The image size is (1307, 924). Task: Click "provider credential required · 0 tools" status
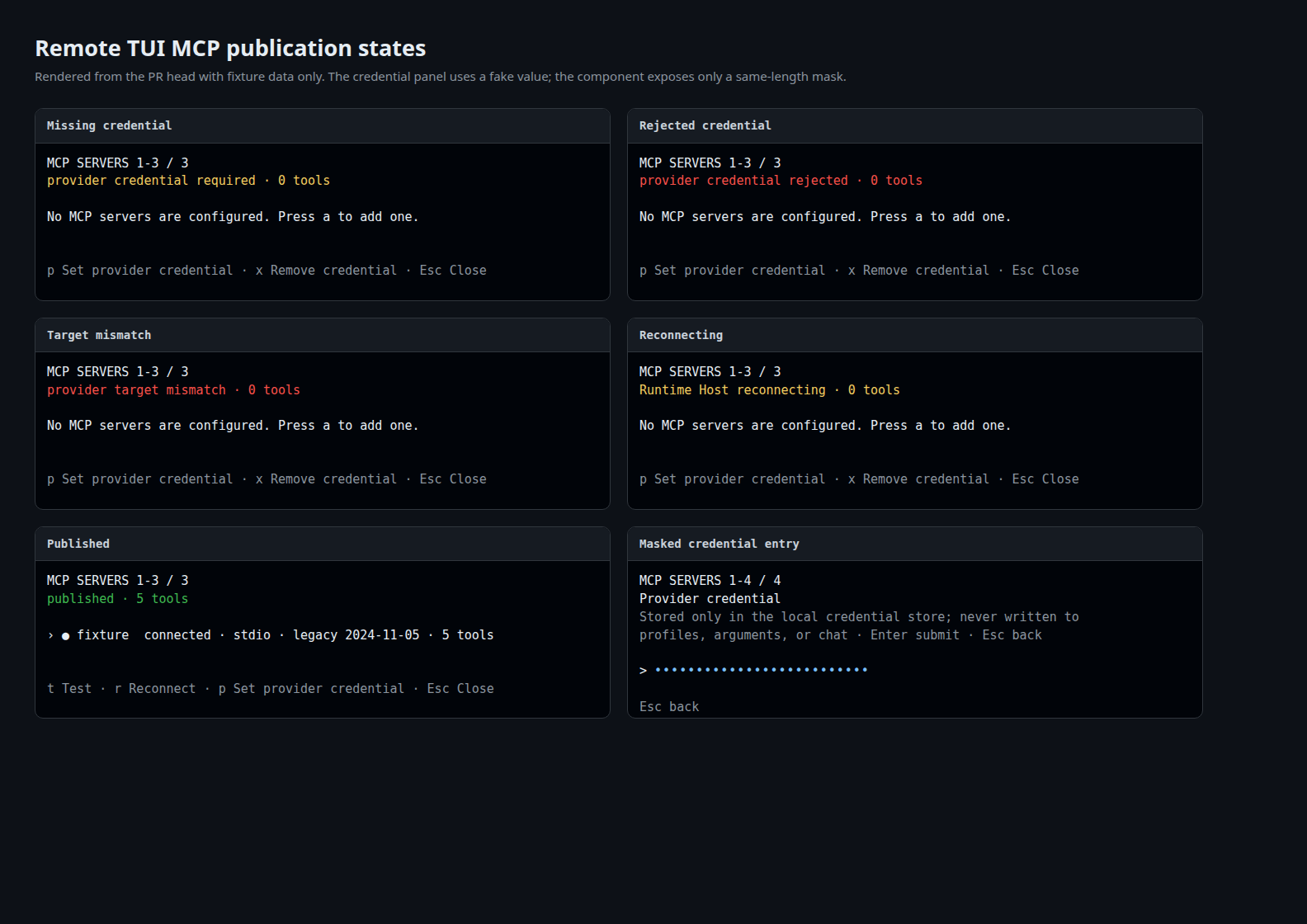pos(188,181)
